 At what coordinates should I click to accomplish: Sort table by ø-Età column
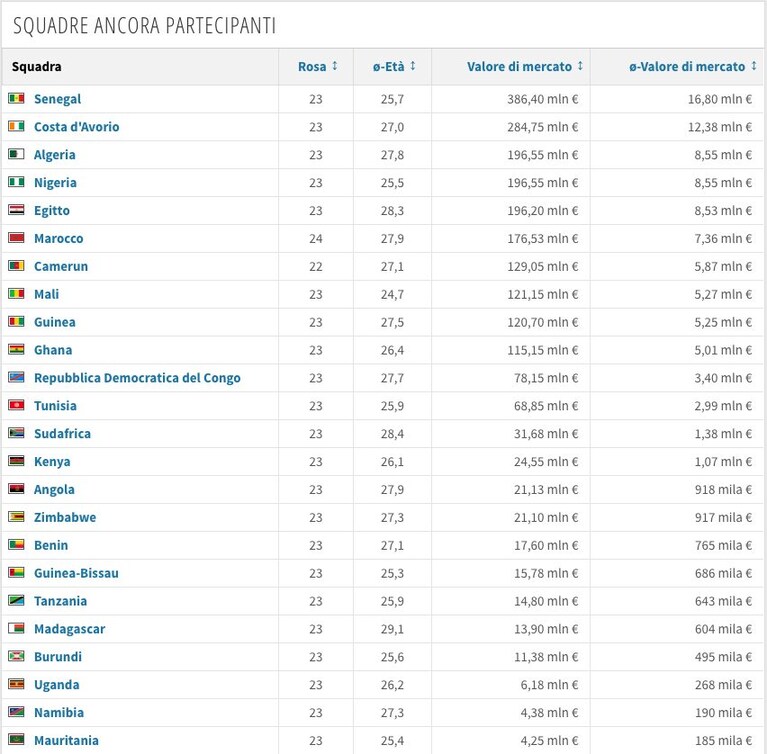pyautogui.click(x=394, y=67)
